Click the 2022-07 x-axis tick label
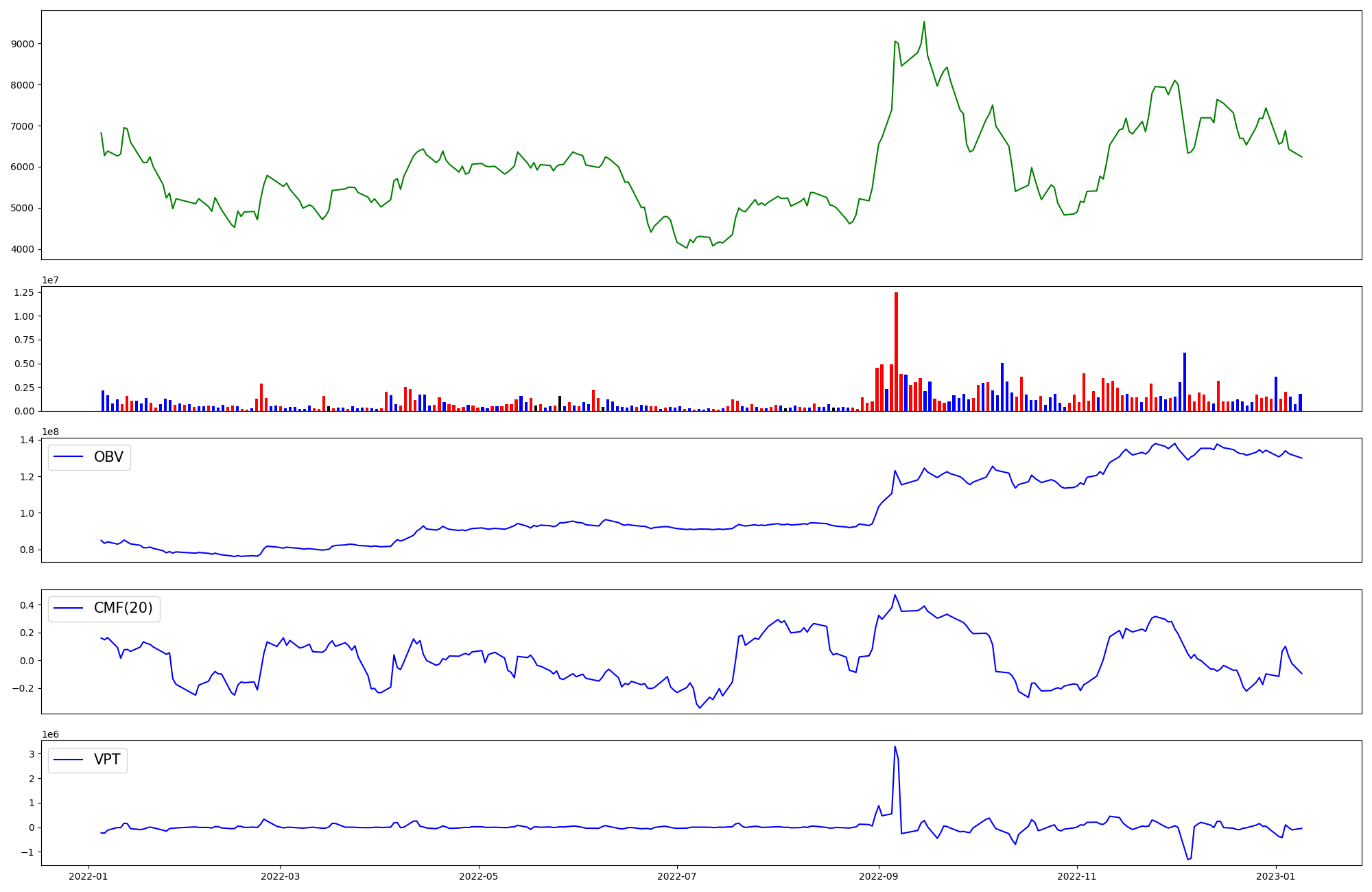Screen dimensions: 1372x892 [x=677, y=876]
